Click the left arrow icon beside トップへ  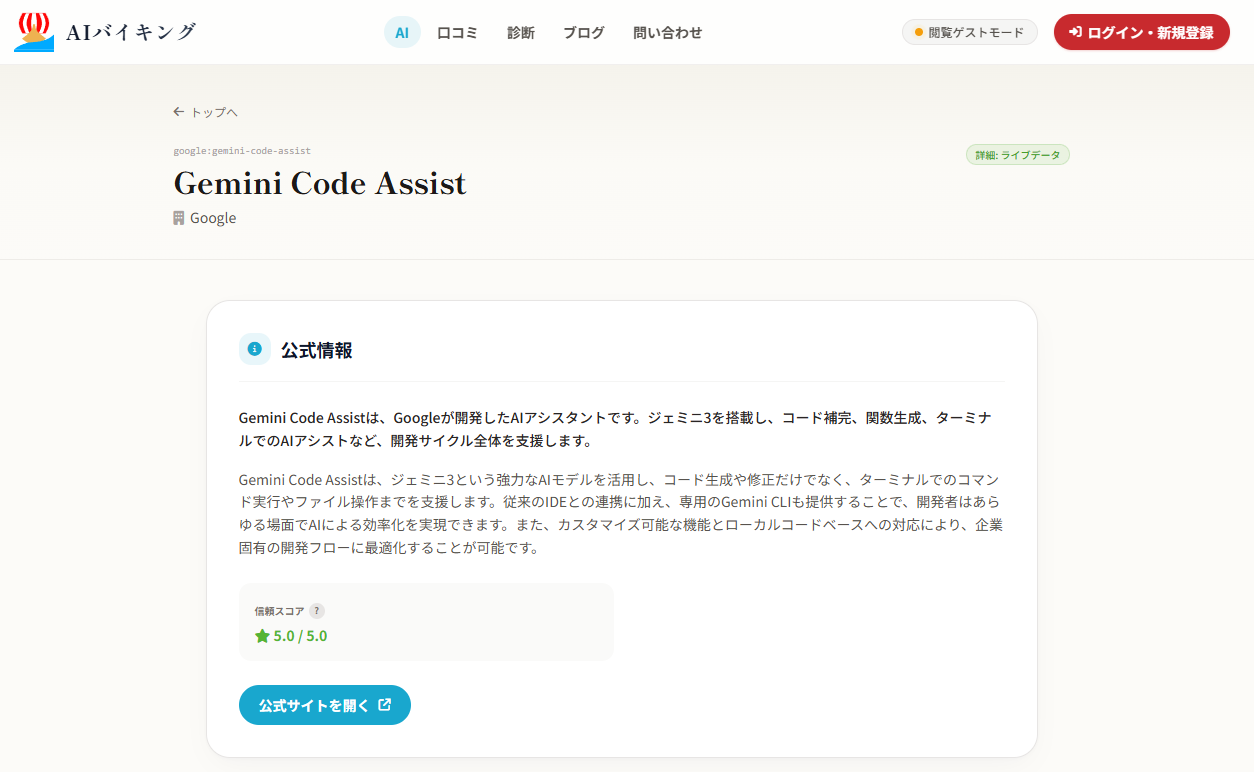point(179,112)
